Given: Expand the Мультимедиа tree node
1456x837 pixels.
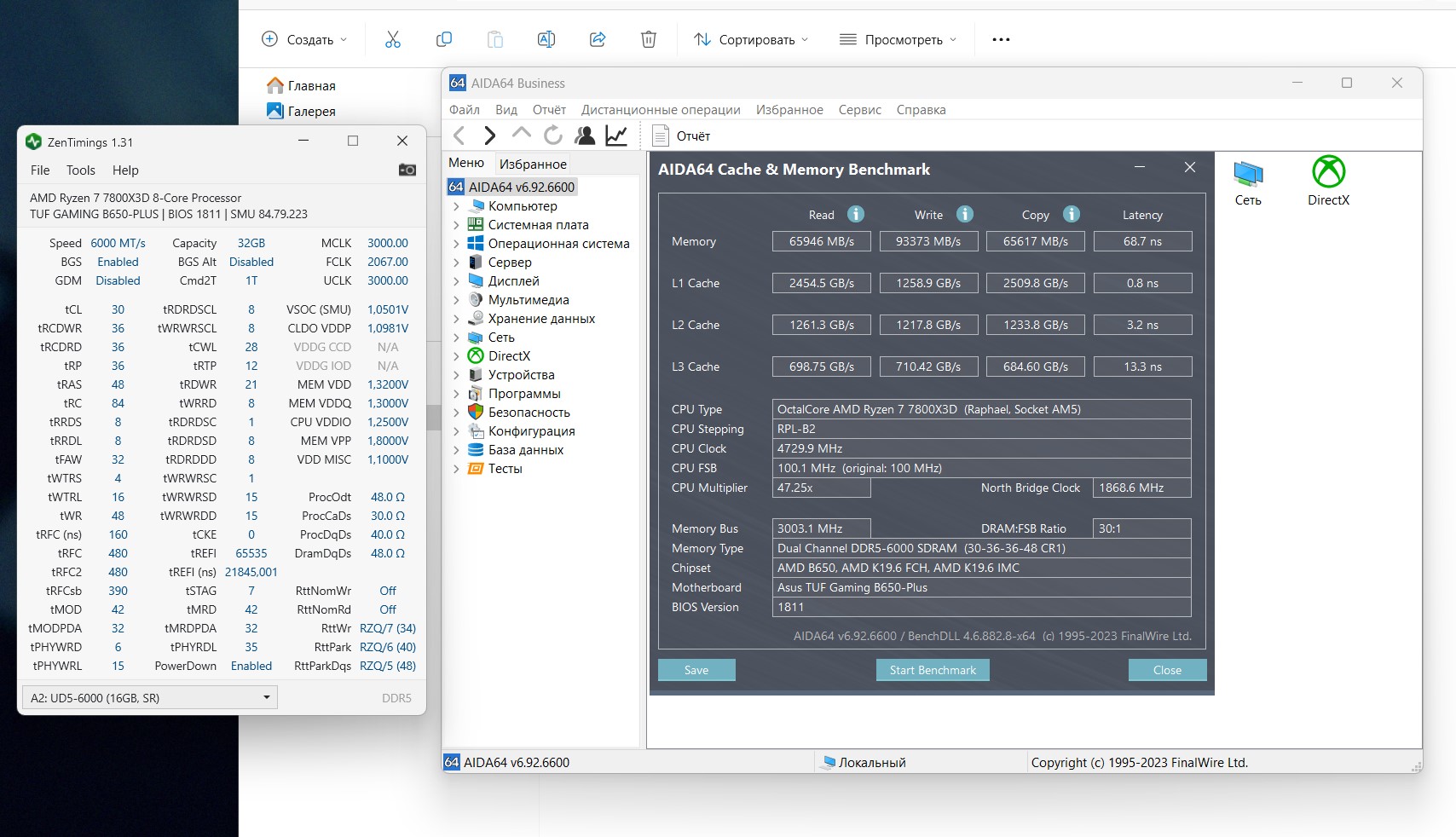Looking at the screenshot, I should click(456, 300).
